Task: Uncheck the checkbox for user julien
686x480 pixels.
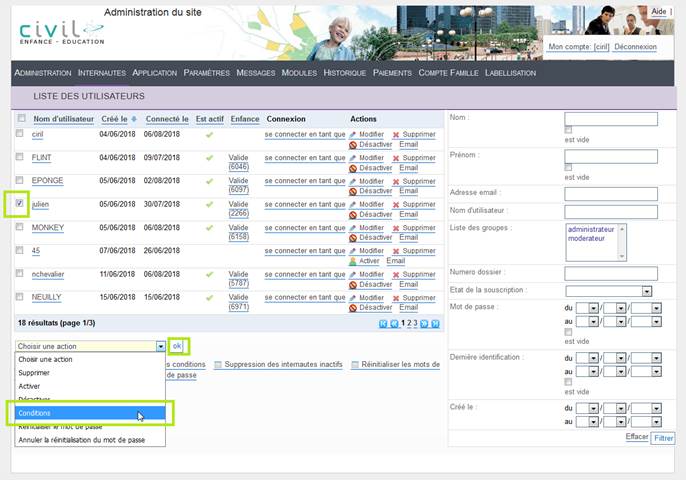Action: (21, 203)
